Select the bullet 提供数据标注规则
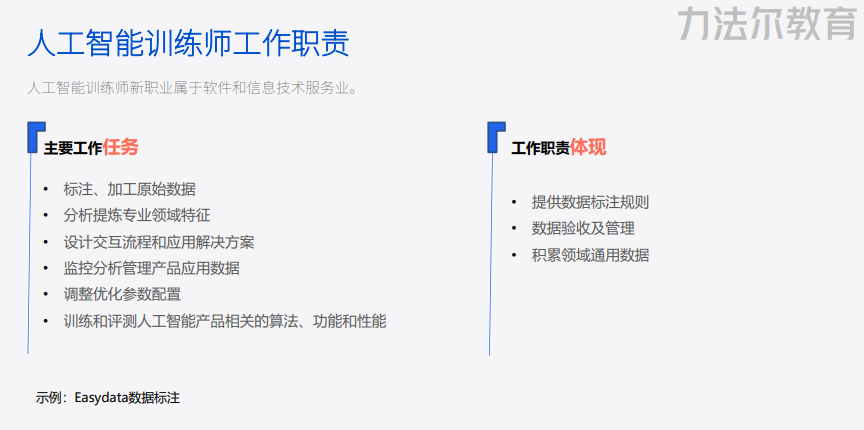Image resolution: width=864 pixels, height=430 pixels. click(x=590, y=202)
